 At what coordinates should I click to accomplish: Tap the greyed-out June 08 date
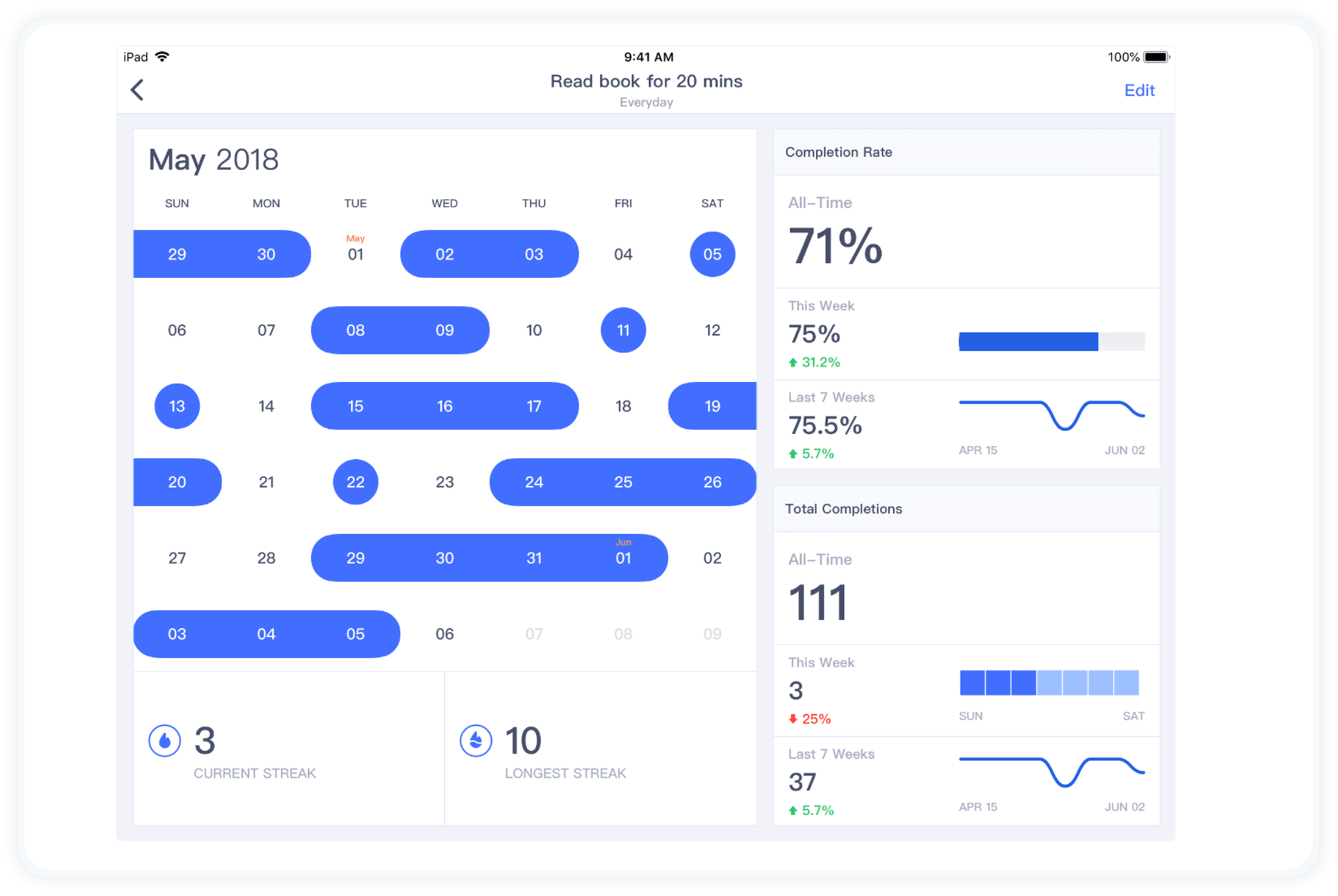click(623, 634)
